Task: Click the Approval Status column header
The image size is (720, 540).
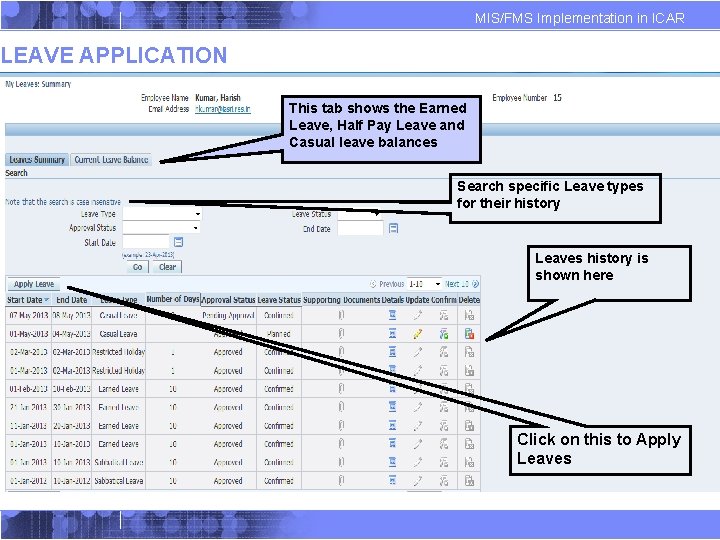Action: click(228, 300)
